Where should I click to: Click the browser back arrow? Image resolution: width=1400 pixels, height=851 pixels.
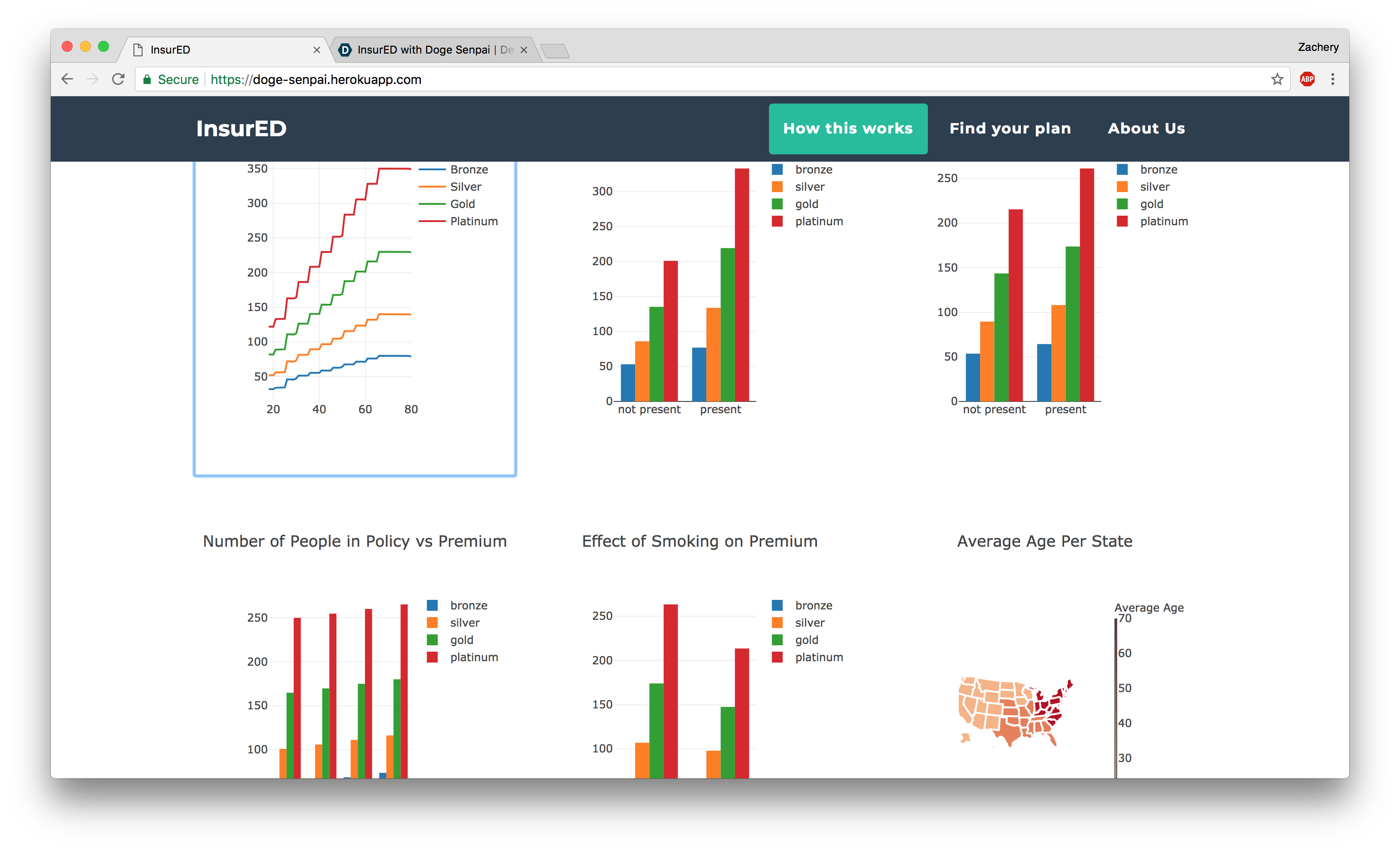67,79
